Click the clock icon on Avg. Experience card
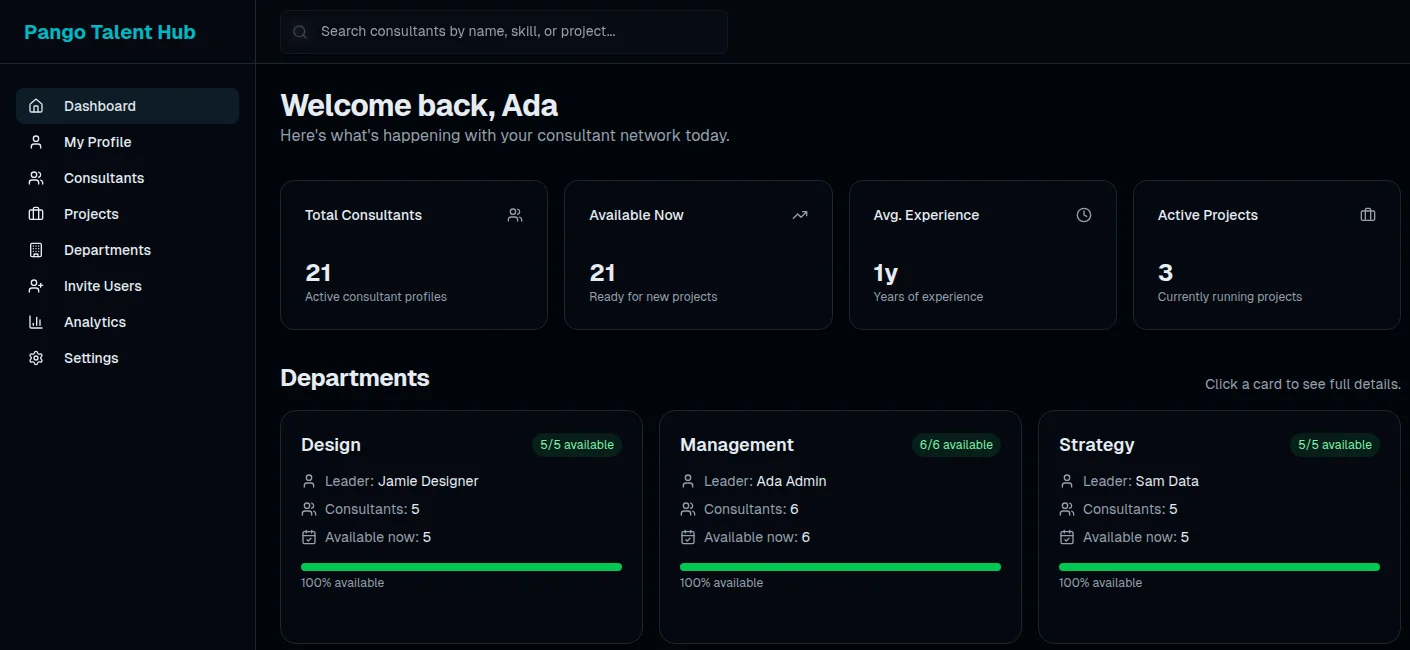Viewport: 1410px width, 650px height. point(1084,215)
